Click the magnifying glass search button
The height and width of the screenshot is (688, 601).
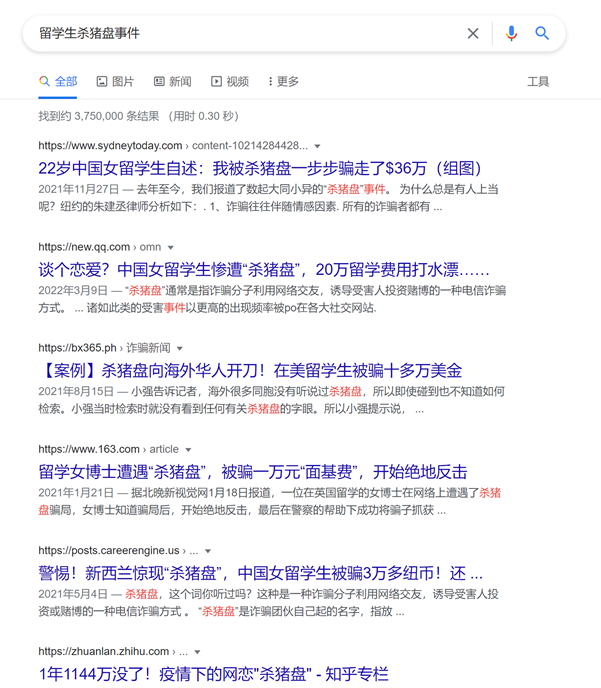(x=542, y=33)
